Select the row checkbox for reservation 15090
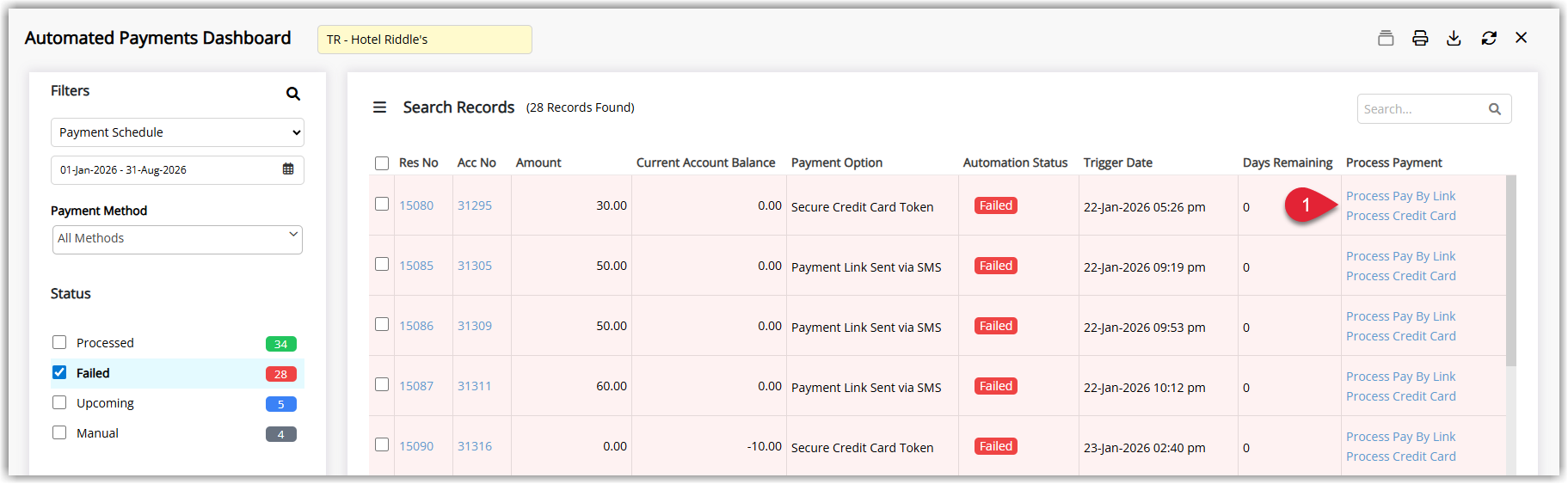The image size is (1568, 484). (x=382, y=444)
